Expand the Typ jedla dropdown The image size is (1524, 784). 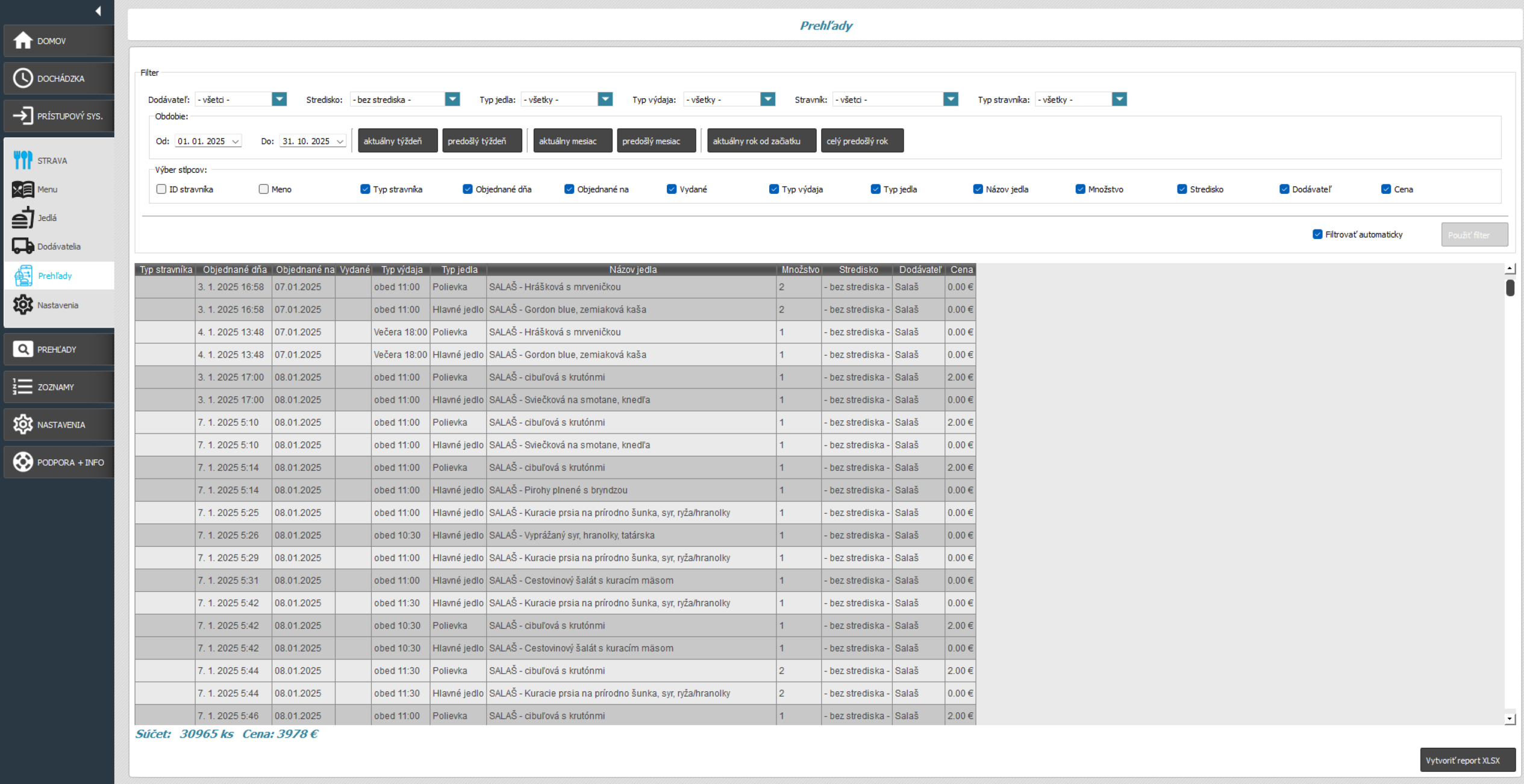coord(605,99)
